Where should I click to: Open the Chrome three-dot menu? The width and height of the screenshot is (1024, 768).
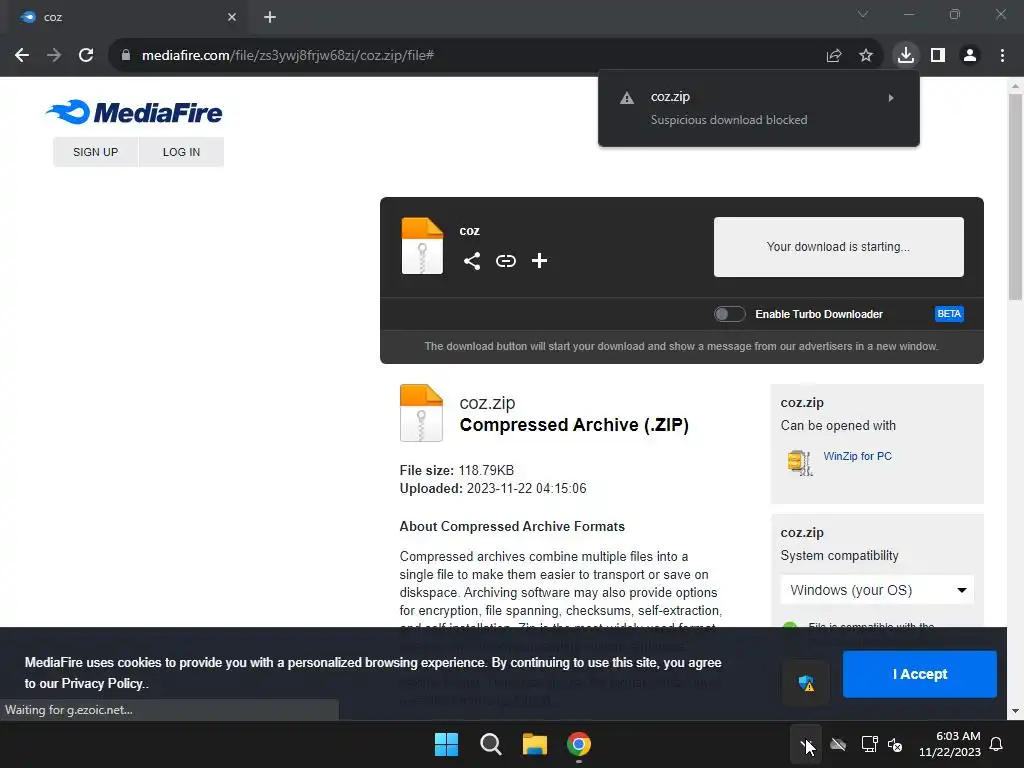1002,56
